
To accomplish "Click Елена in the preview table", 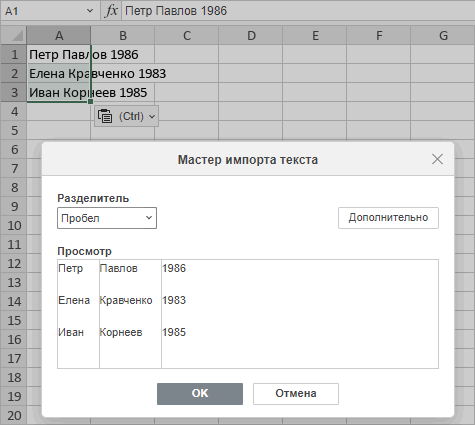I will pyautogui.click(x=74, y=300).
